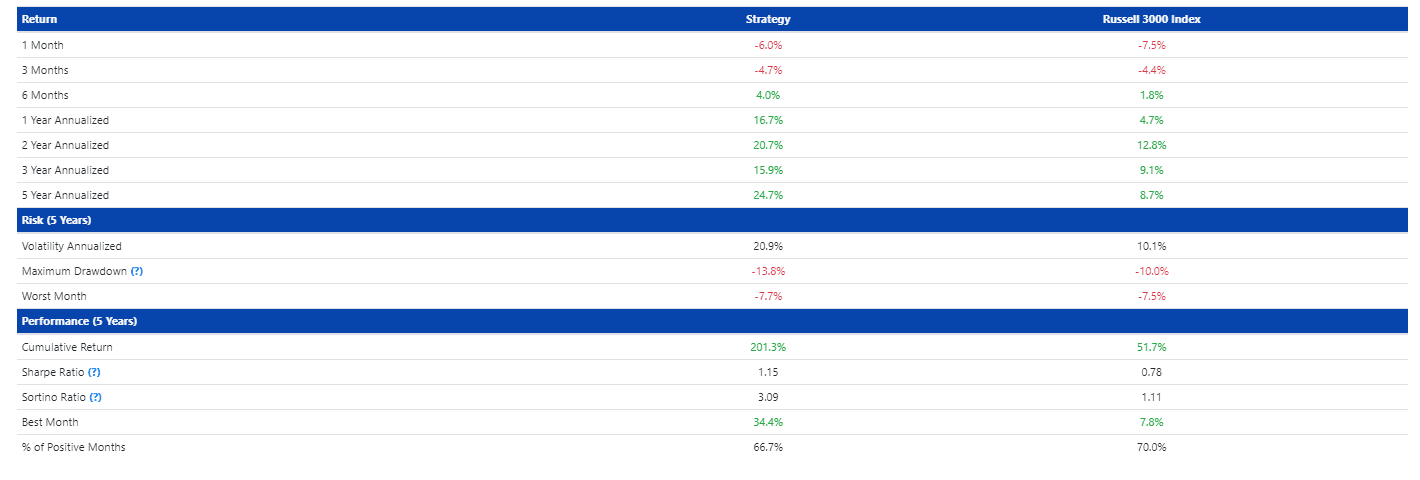
Task: Select the Volatility Annualized row label
Action: [x=71, y=246]
